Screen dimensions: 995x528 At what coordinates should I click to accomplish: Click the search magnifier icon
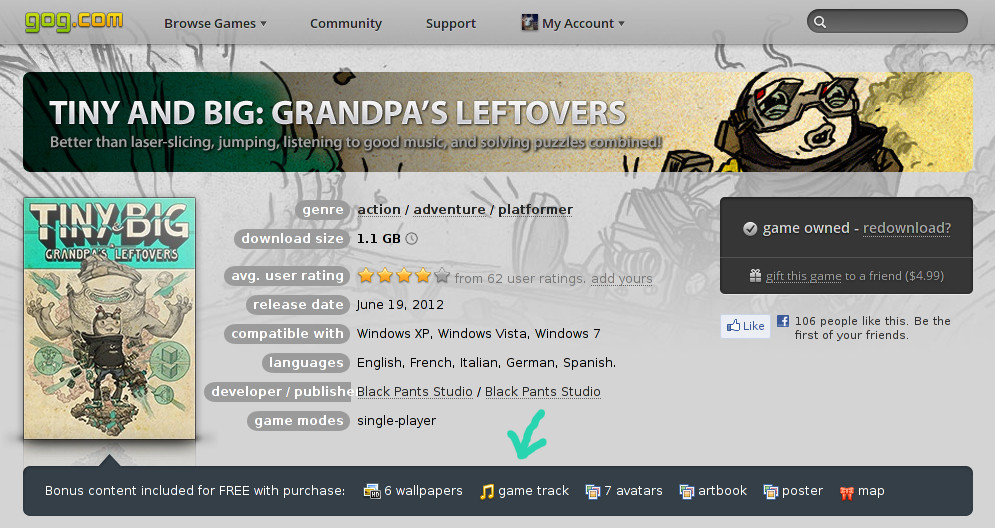click(x=820, y=22)
